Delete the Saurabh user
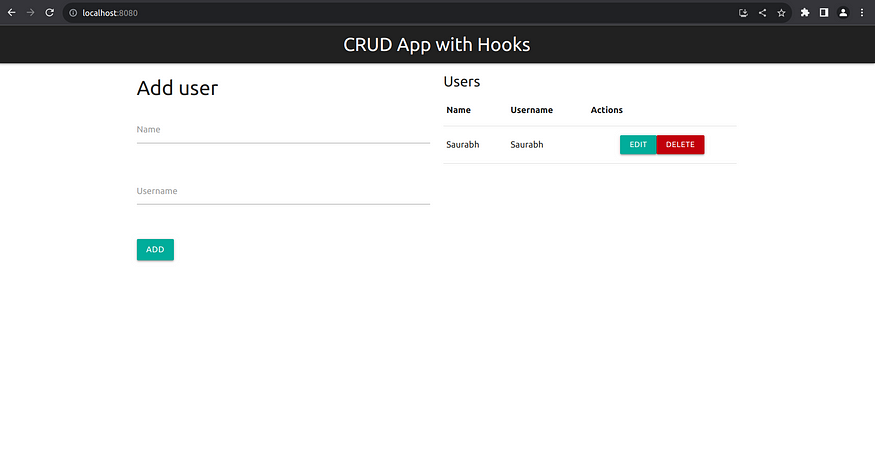875x469 pixels. coord(680,145)
